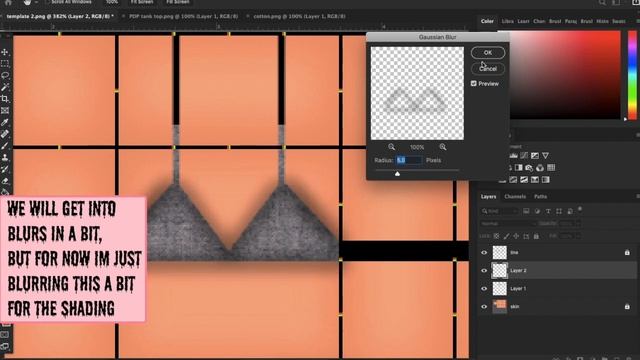This screenshot has height=360, width=640.
Task: Open the search icon at top right
Action: pyautogui.click(x=602, y=2)
